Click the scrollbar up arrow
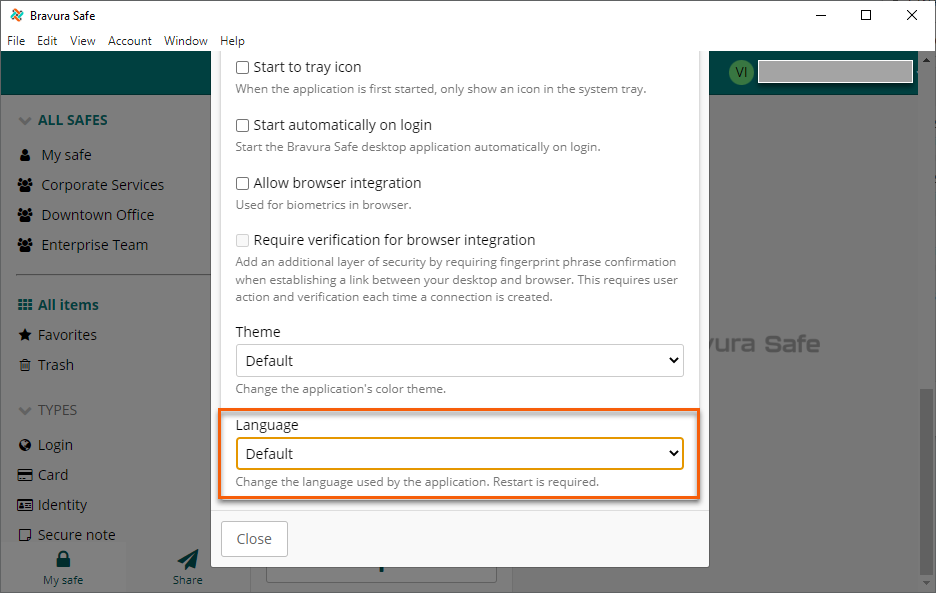 926,60
